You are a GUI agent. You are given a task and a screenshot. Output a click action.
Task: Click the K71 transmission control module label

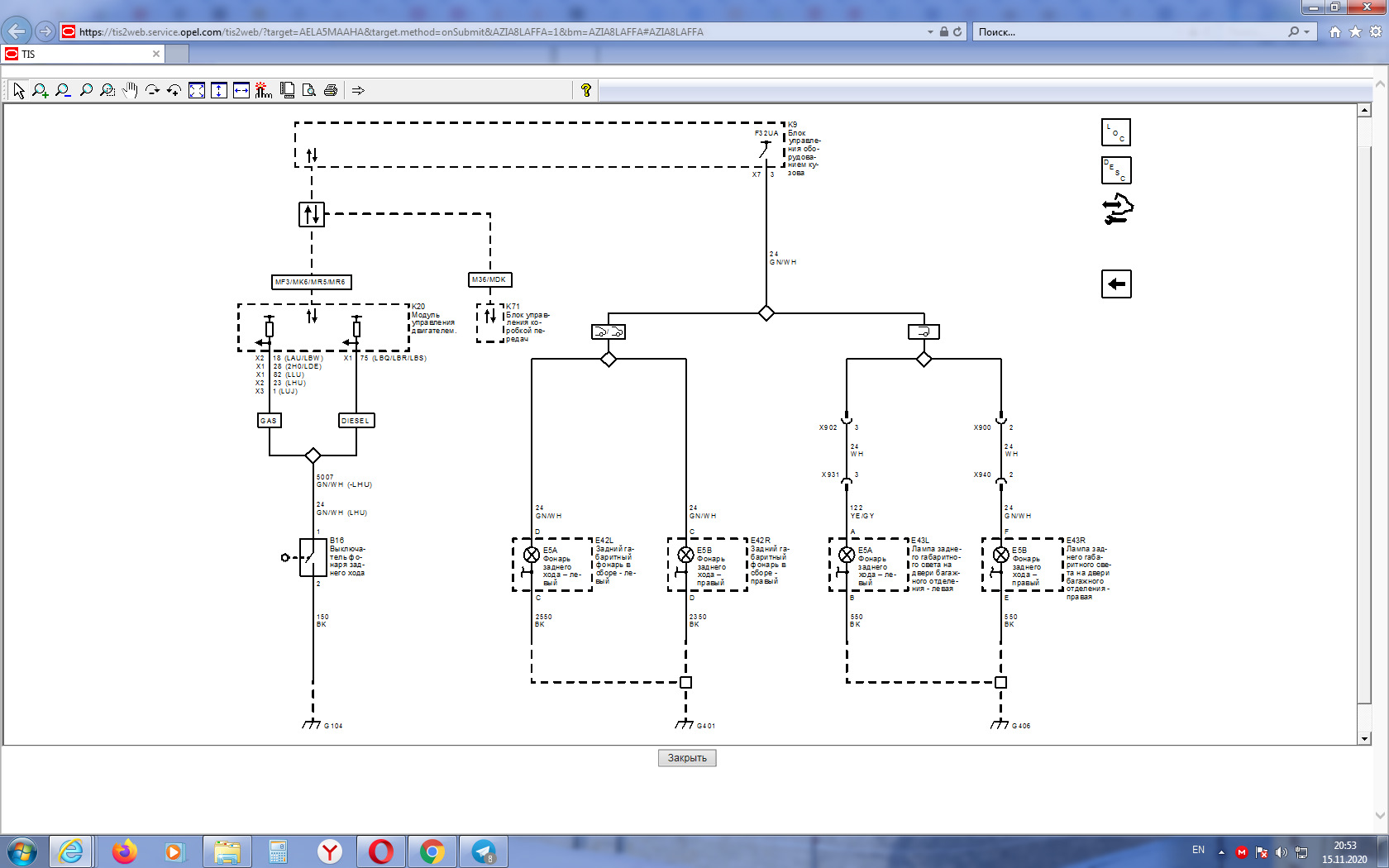(527, 322)
